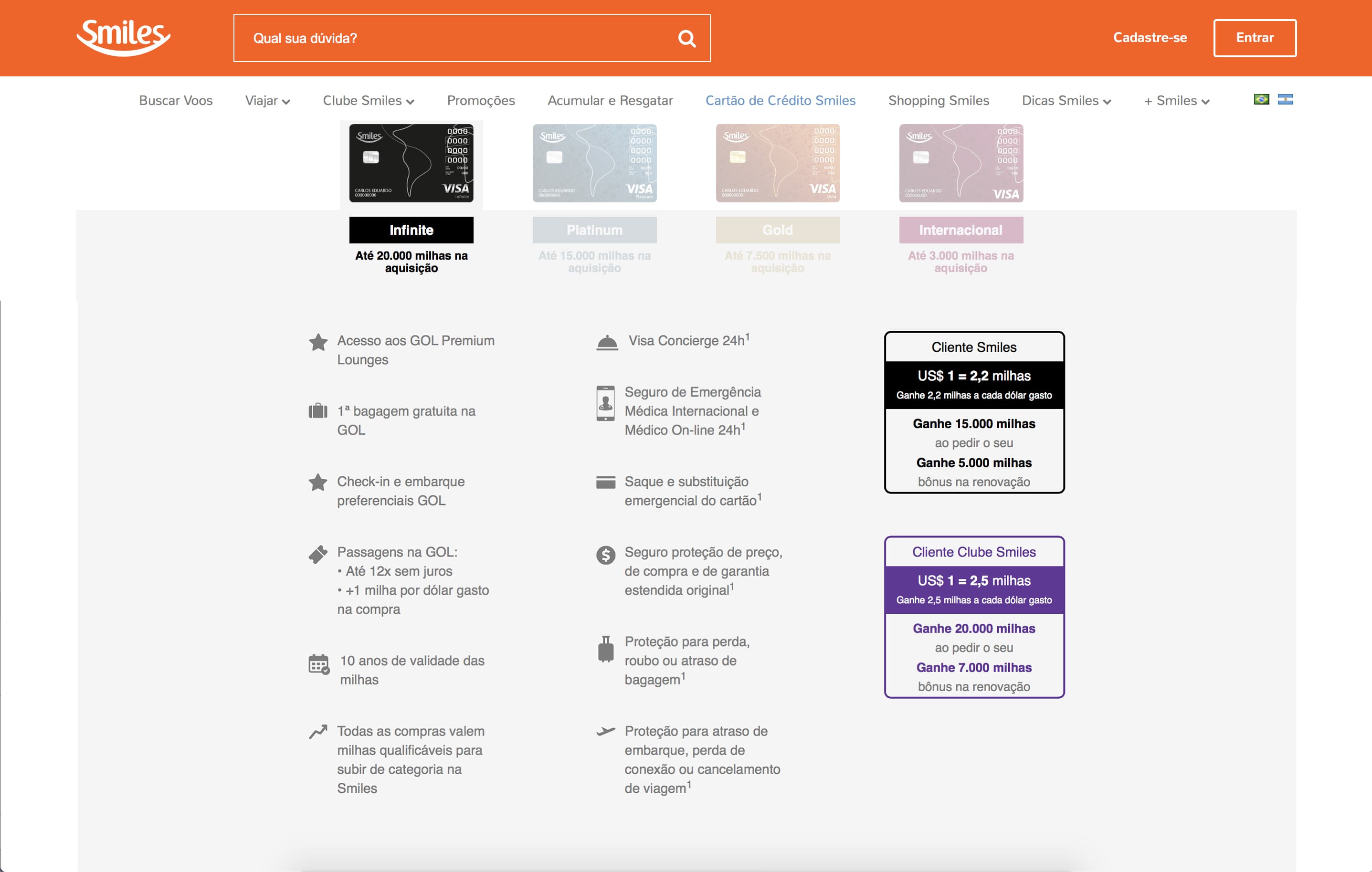Click the suitcase icon beside 1ª bagagem gratuita

[x=318, y=410]
